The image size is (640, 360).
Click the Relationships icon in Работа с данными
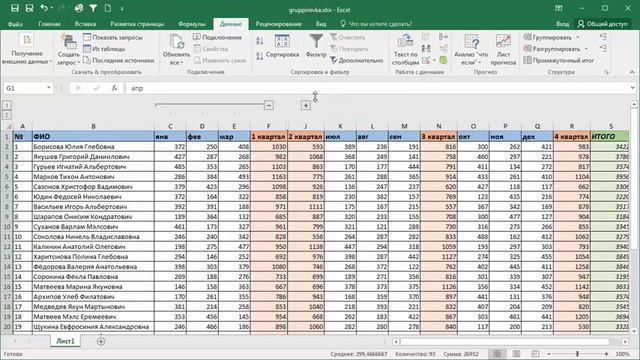tap(444, 49)
